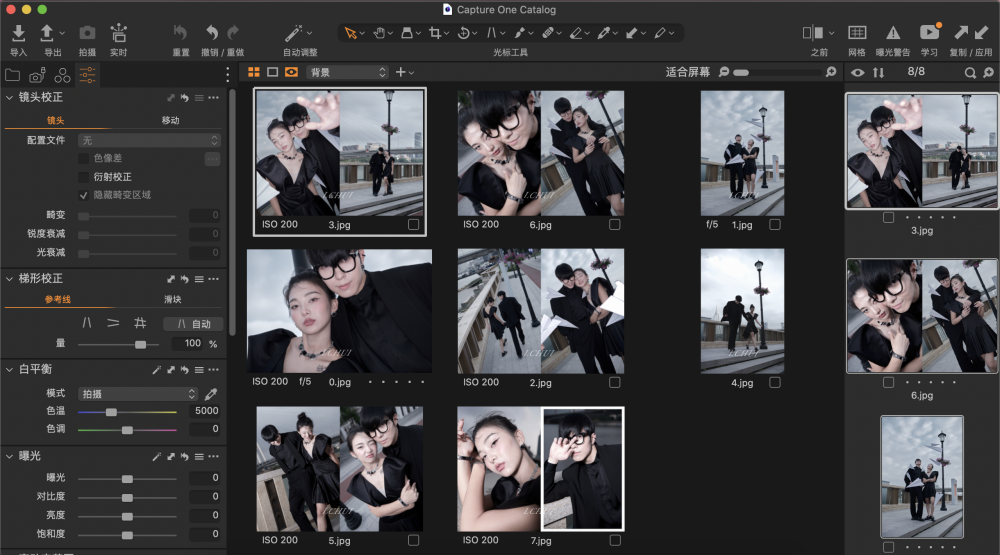Image resolution: width=1000 pixels, height=555 pixels.
Task: Click the 色温 slider handle
Action: [111, 412]
